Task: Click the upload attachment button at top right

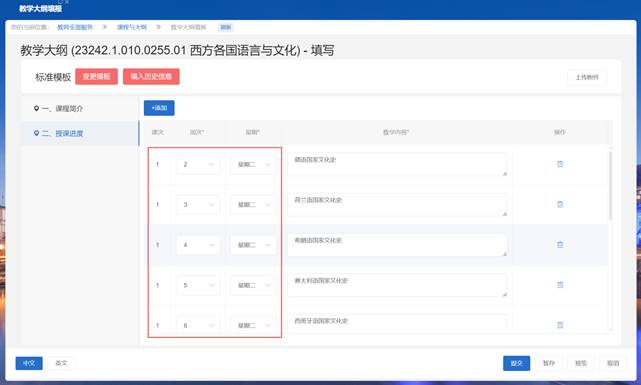Action: click(587, 77)
